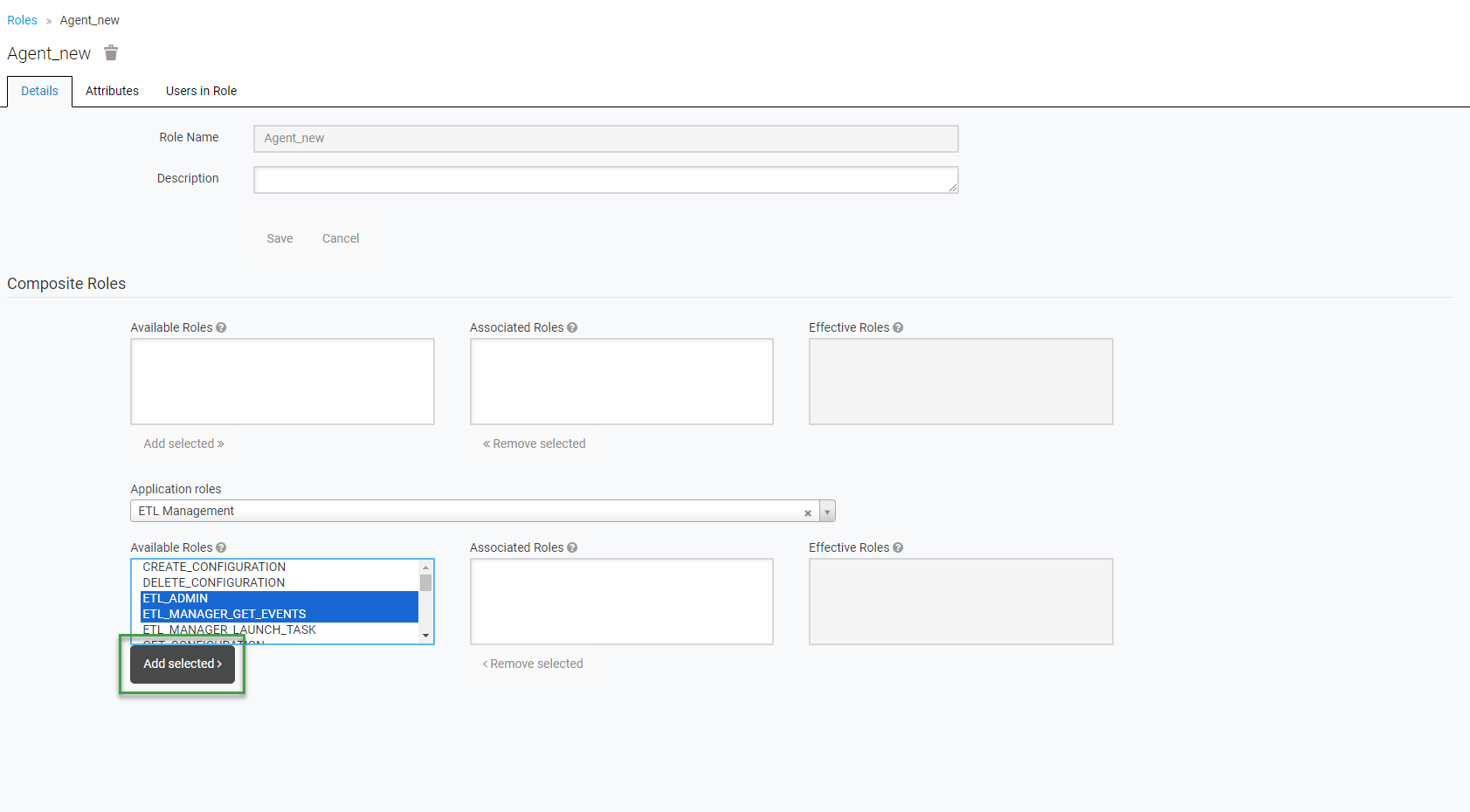This screenshot has width=1470, height=812.
Task: Click help icon beside lower Available Roles
Action: pos(221,547)
